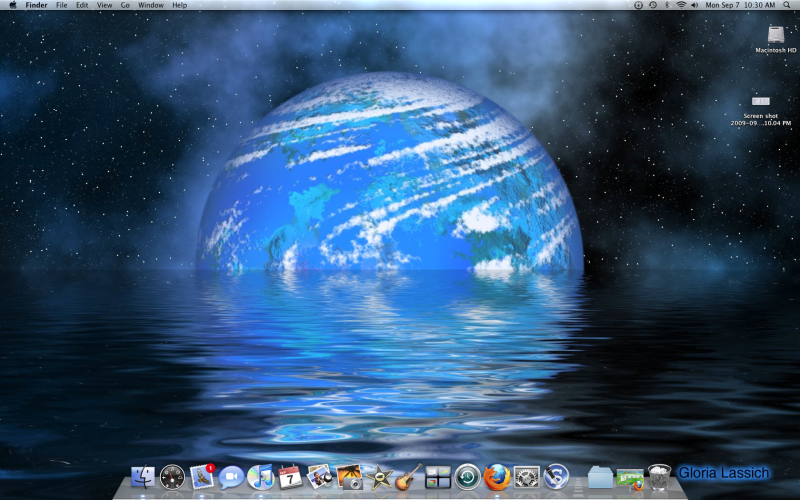The image size is (800, 500).
Task: Select the Macintosh HD desktop drive
Action: [x=776, y=40]
